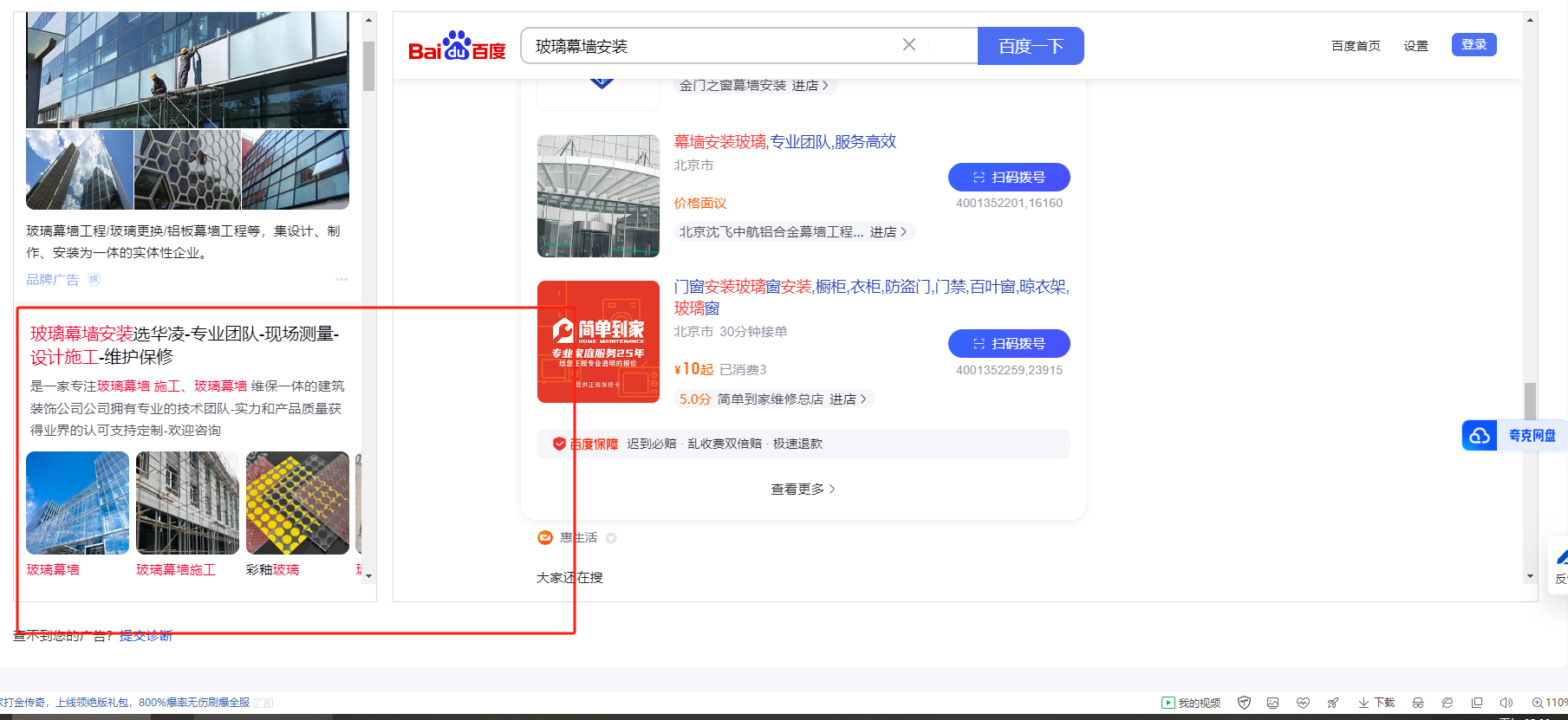Clear the search box with the X icon
The width and height of the screenshot is (1568, 720).
[x=909, y=45]
